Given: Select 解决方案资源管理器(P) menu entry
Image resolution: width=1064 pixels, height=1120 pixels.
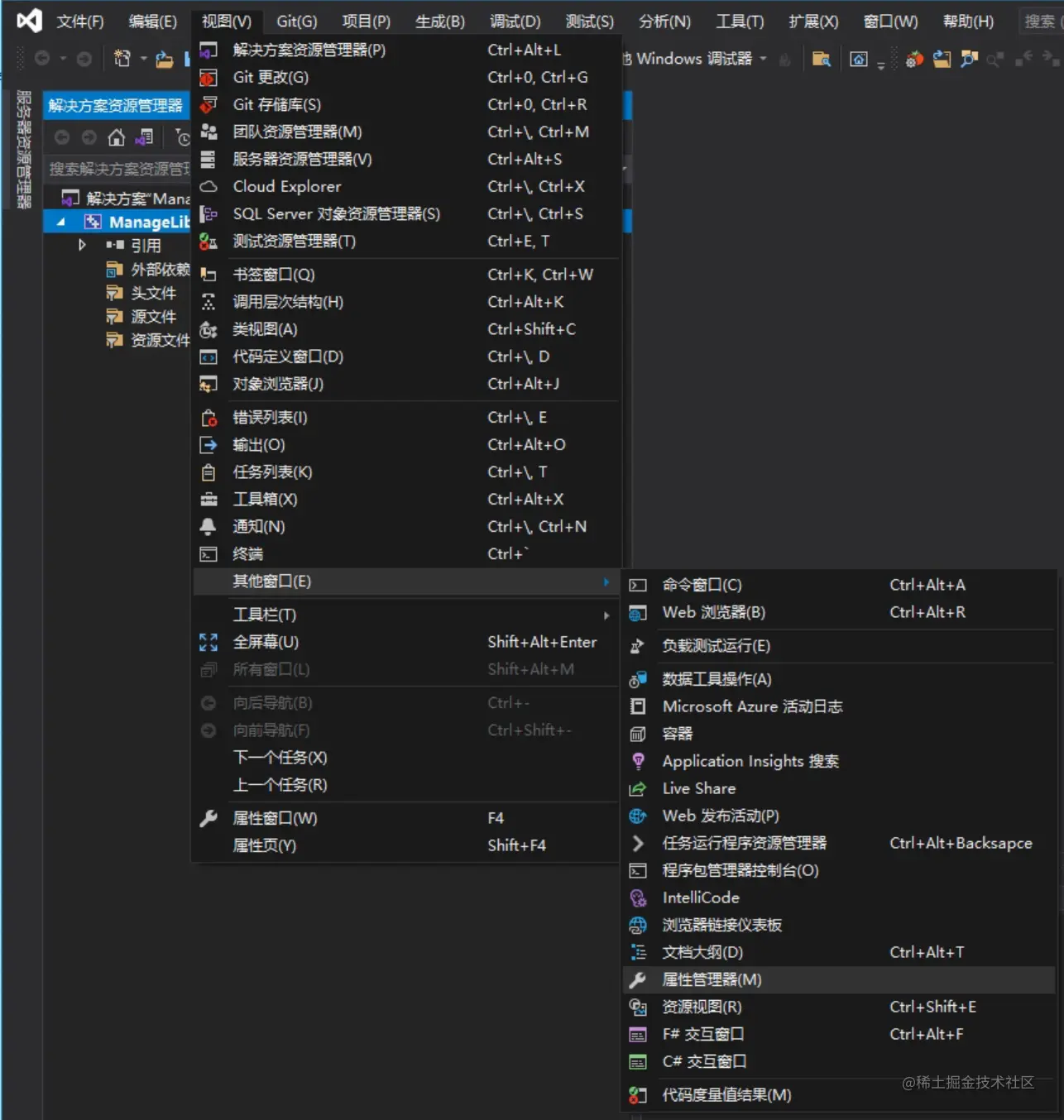Looking at the screenshot, I should [x=405, y=50].
